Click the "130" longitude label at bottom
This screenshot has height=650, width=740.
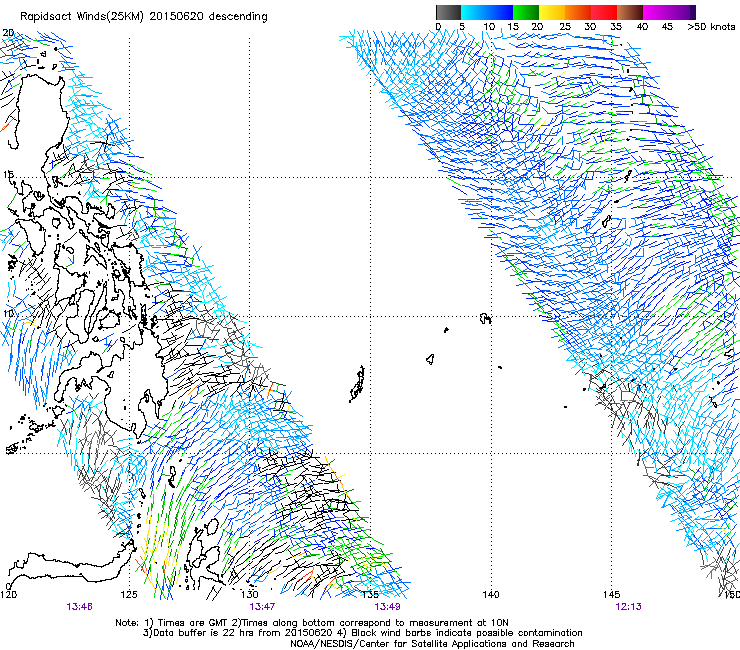250,594
